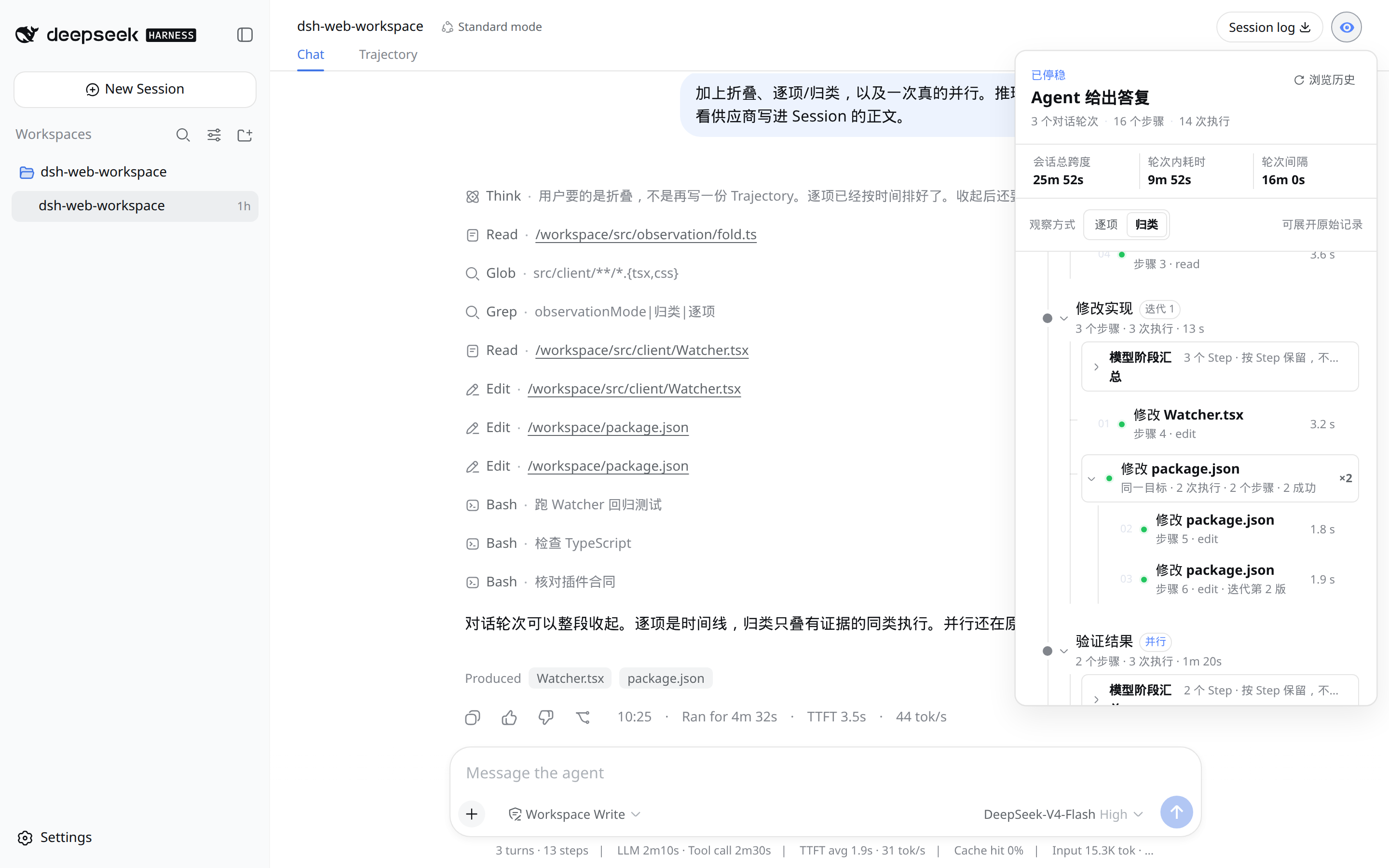Click the dsh-web-workspace folder icon
Screen dimensions: 1389x868
point(27,172)
